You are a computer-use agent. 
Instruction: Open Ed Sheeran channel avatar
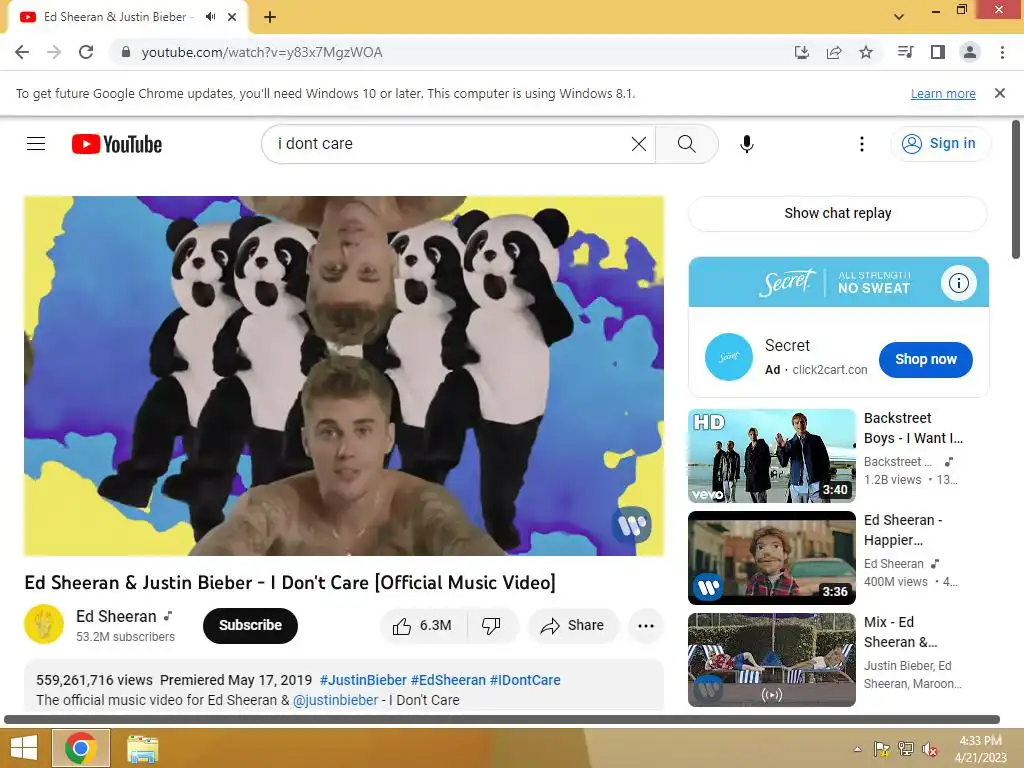coord(44,624)
